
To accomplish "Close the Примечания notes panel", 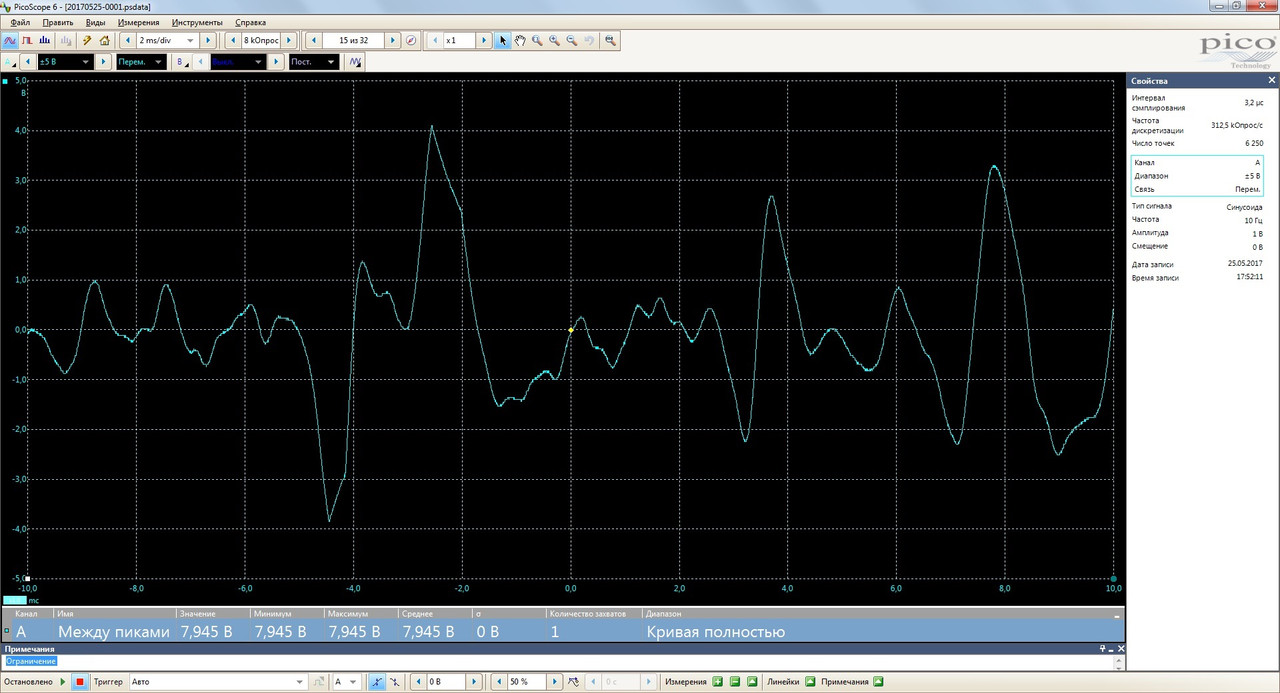I will (x=1120, y=649).
